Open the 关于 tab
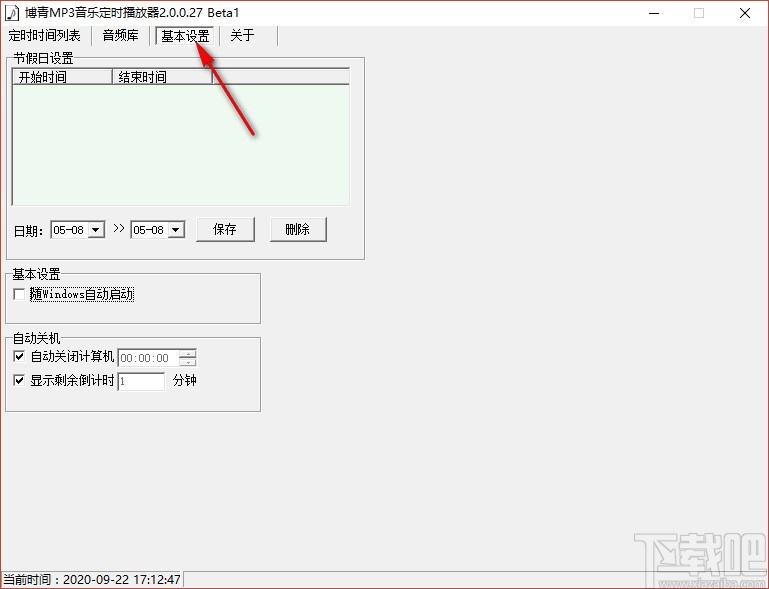This screenshot has height=589, width=769. coord(242,35)
